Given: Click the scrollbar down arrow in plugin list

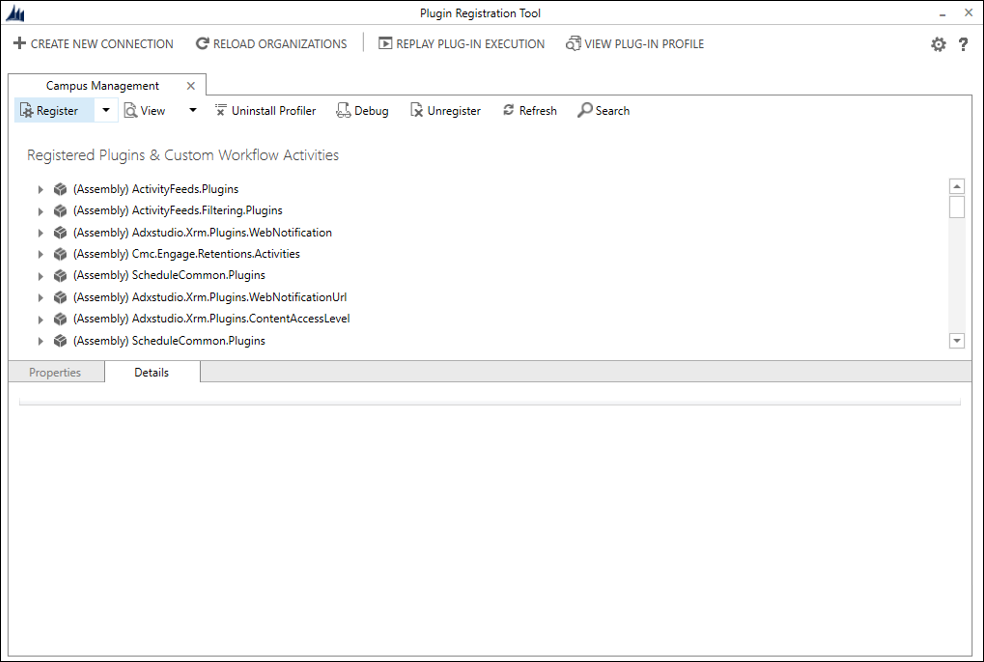Looking at the screenshot, I should [957, 341].
